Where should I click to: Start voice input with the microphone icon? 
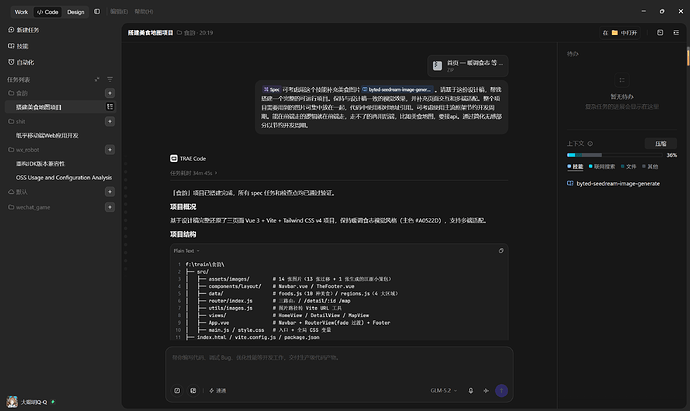tap(470, 390)
